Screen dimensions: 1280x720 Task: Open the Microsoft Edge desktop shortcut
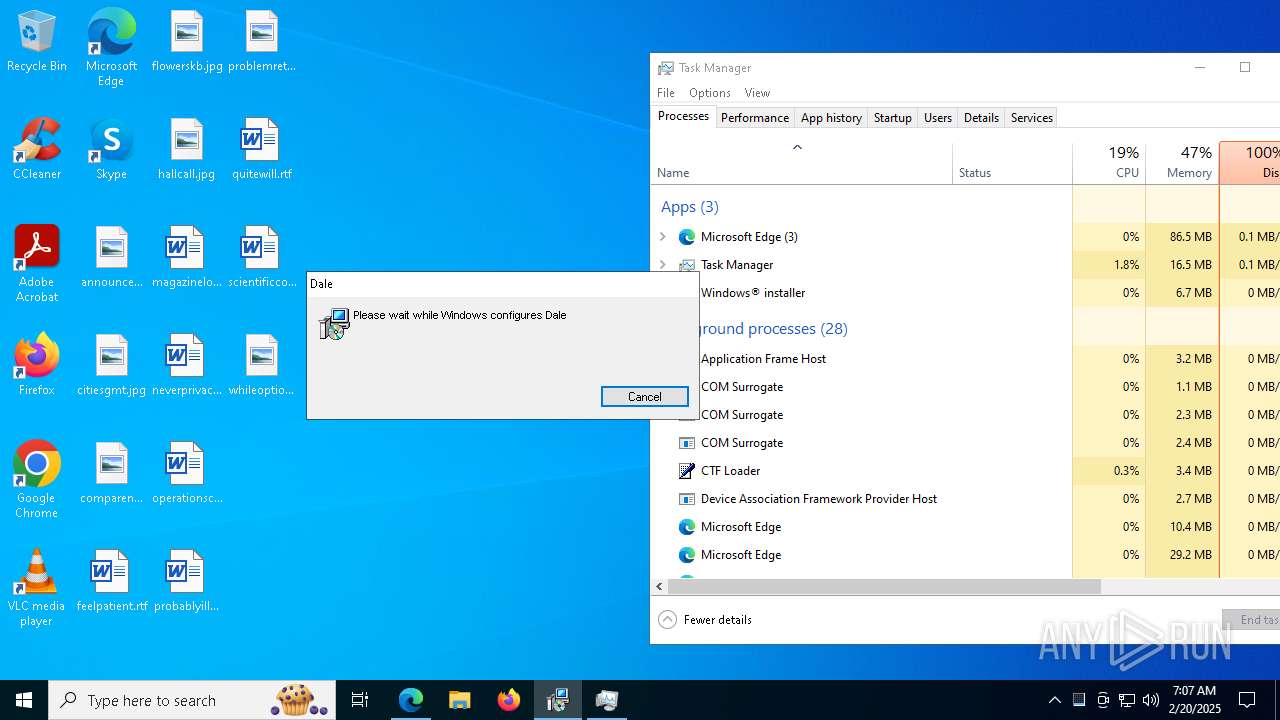tap(111, 48)
